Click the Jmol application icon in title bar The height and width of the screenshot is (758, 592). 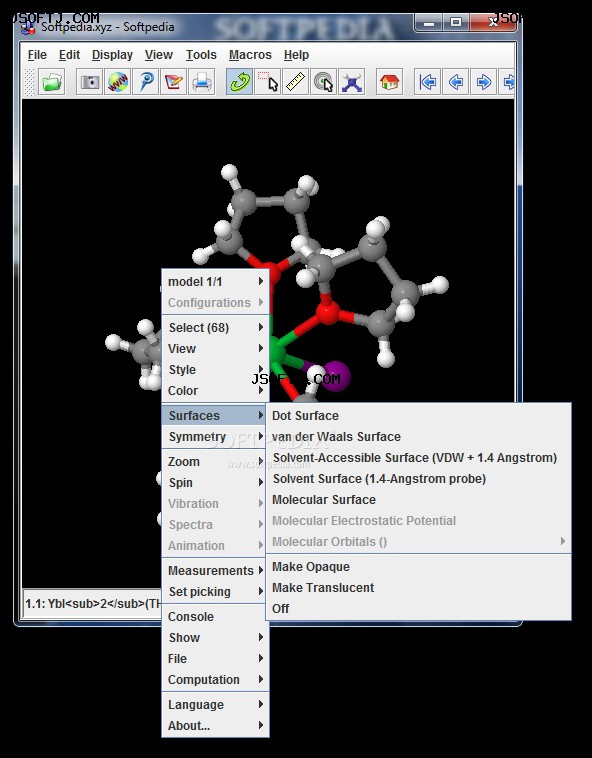click(x=28, y=27)
